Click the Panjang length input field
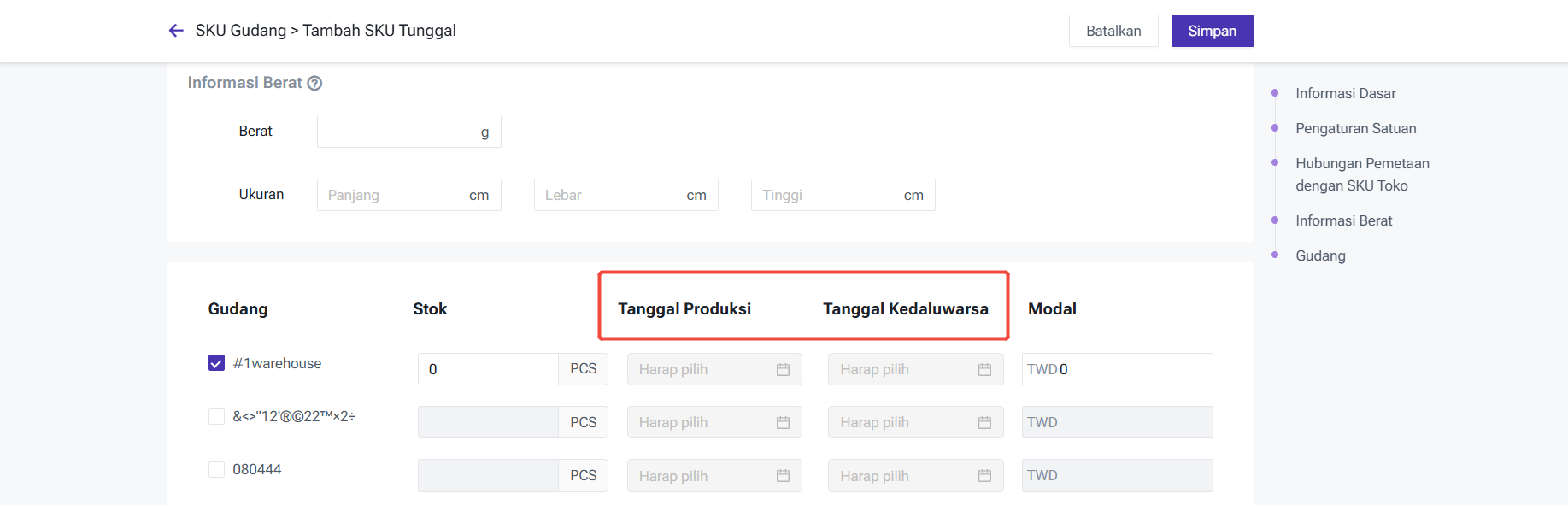 click(x=393, y=195)
